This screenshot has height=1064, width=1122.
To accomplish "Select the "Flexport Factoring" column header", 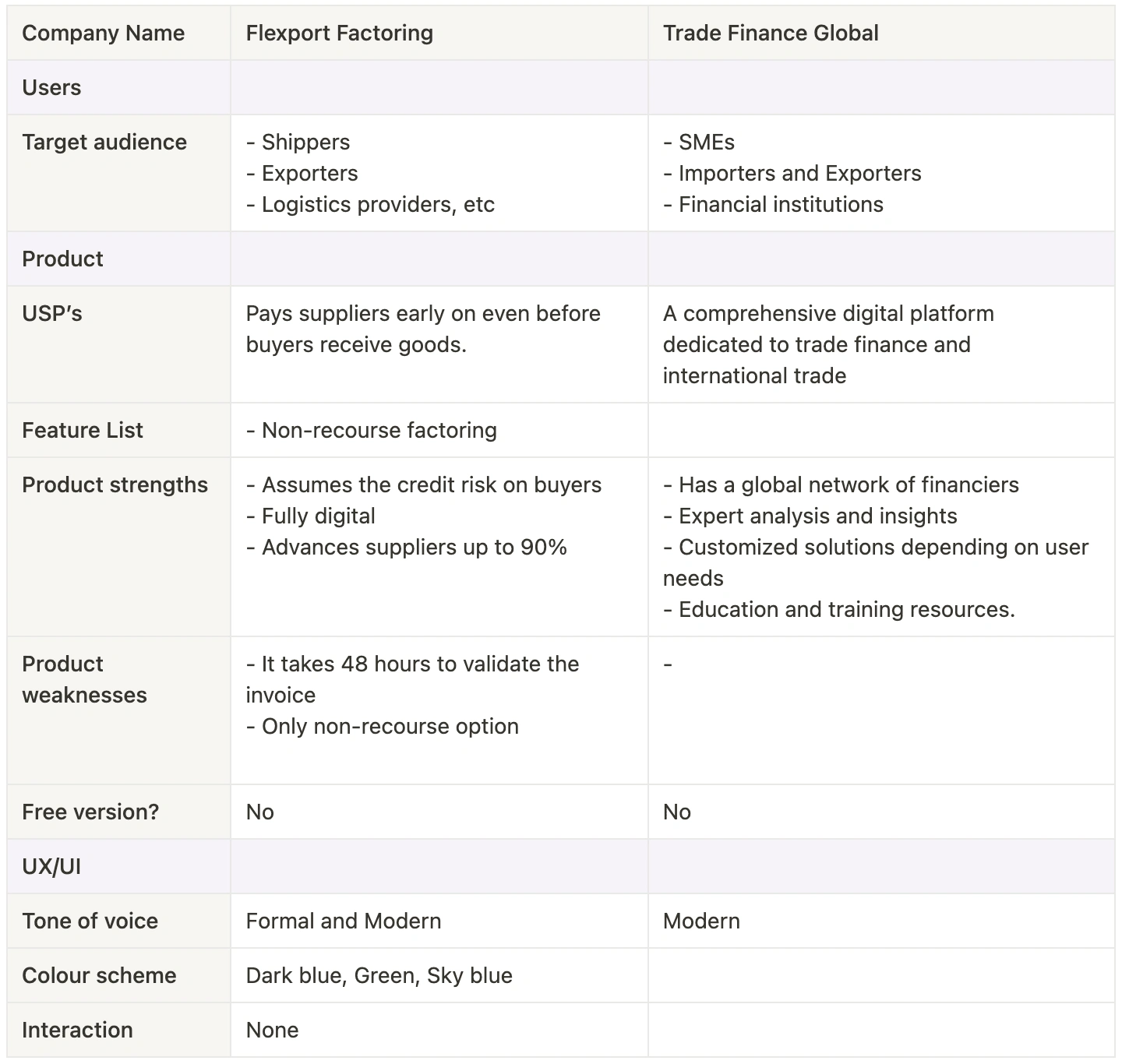I will click(339, 33).
